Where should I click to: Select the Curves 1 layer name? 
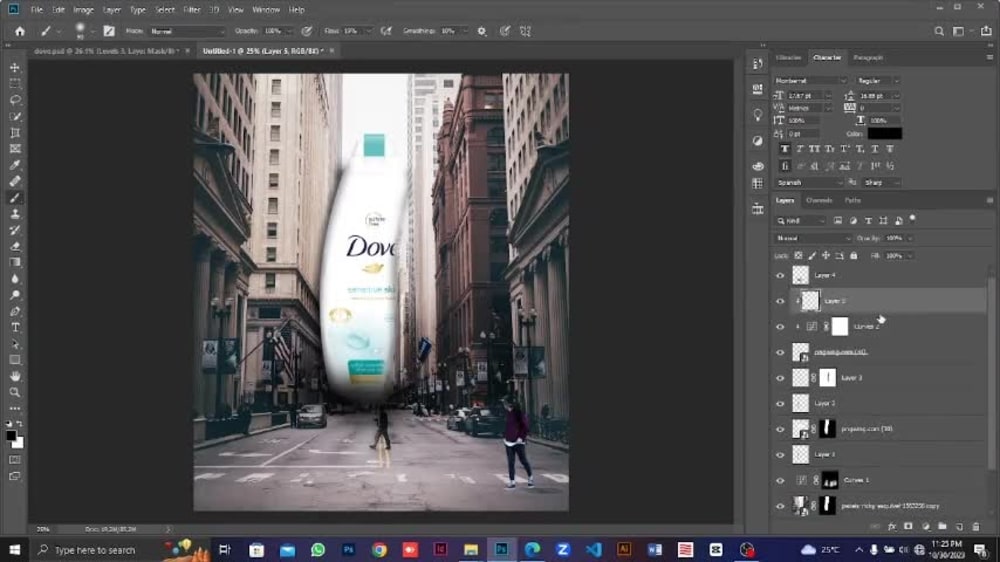857,480
